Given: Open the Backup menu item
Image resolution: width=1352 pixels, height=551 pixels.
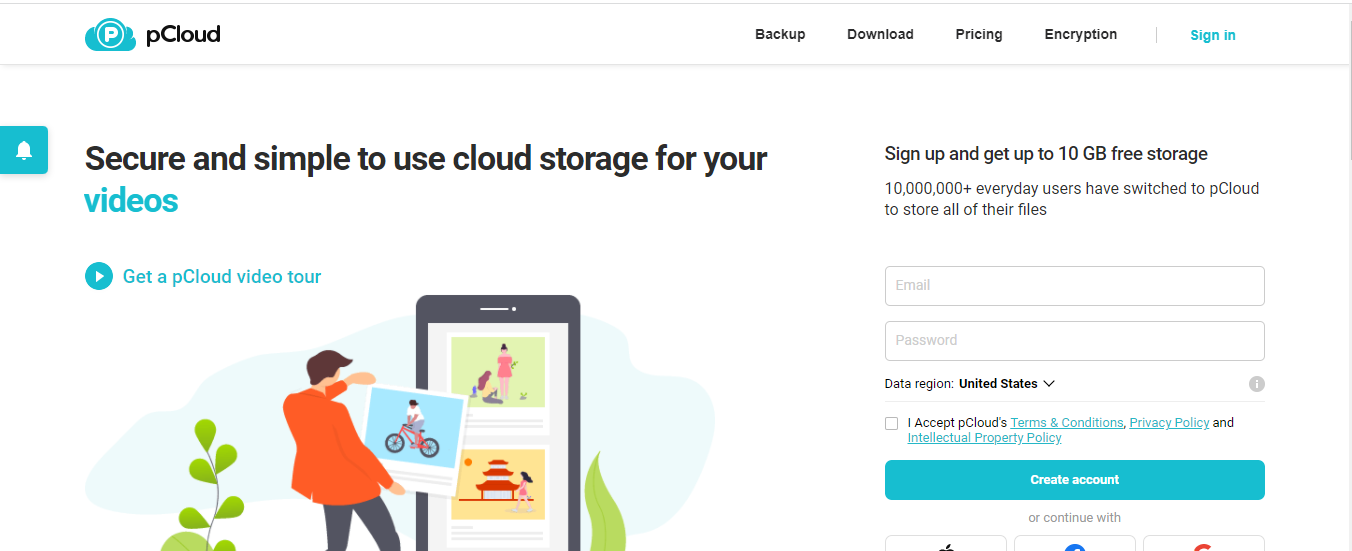Looking at the screenshot, I should [780, 34].
